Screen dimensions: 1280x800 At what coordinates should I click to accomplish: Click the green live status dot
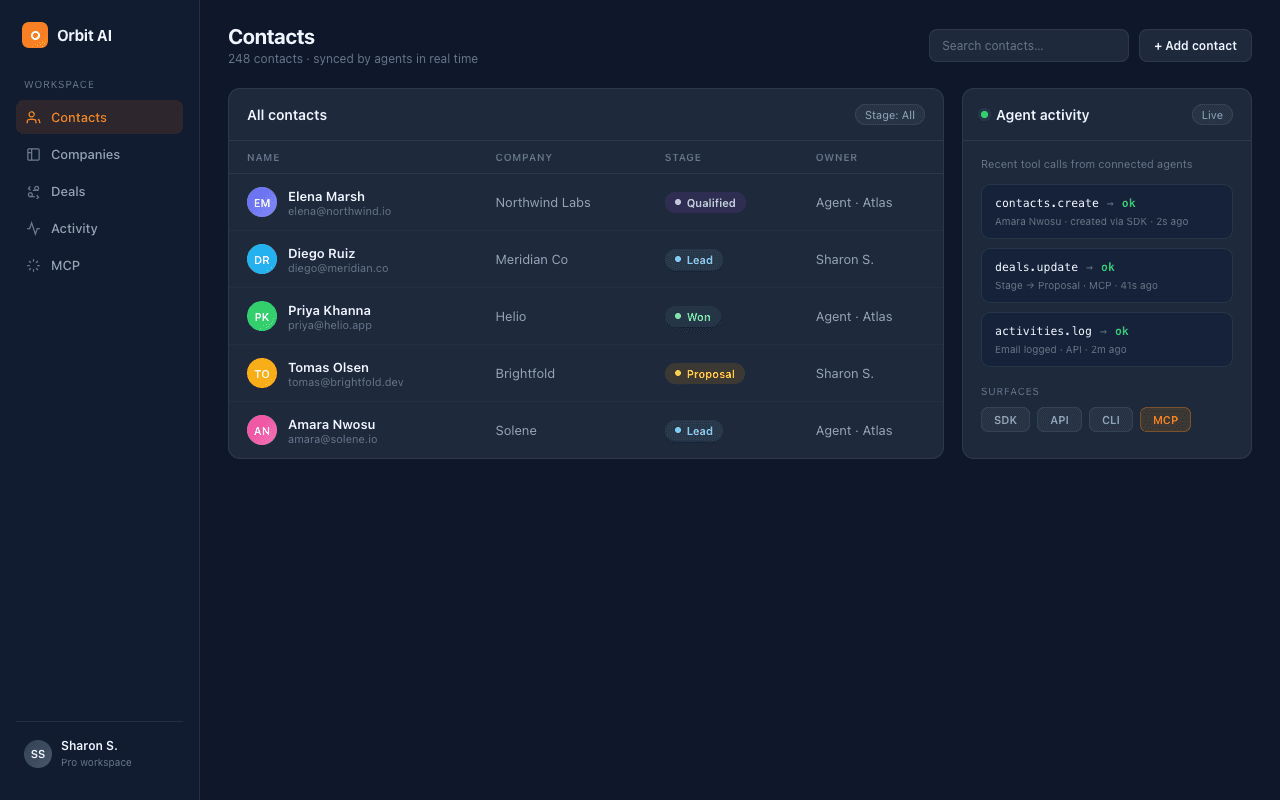pyautogui.click(x=984, y=115)
